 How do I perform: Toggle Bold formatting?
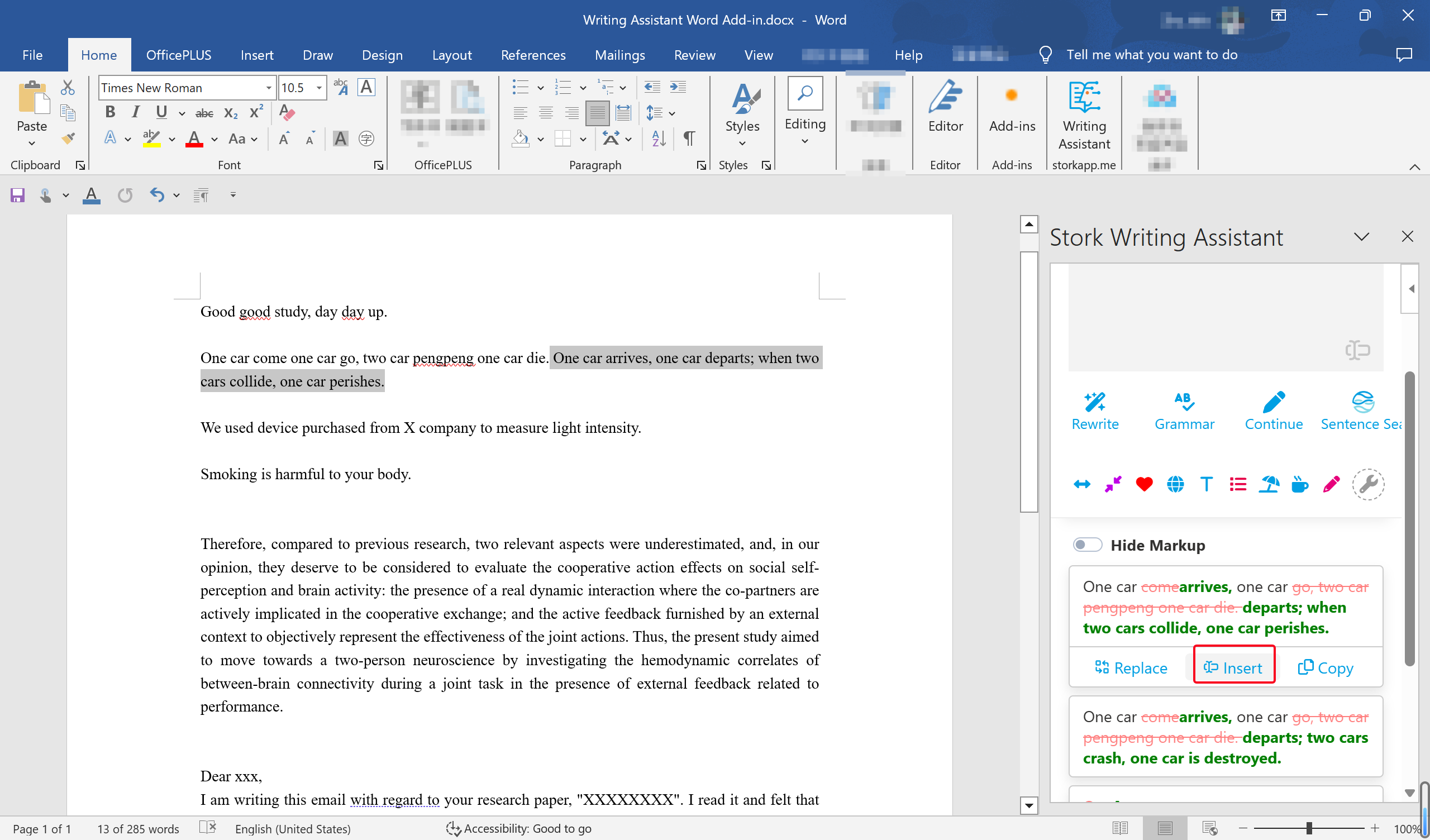(x=110, y=112)
